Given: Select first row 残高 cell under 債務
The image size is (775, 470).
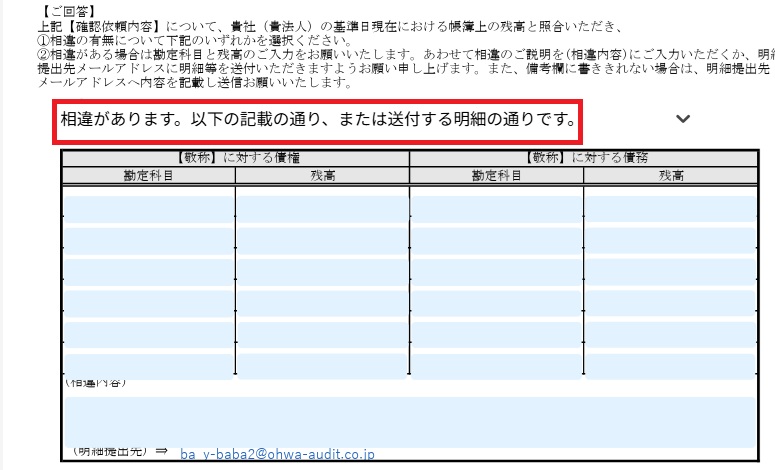Looking at the screenshot, I should 670,208.
